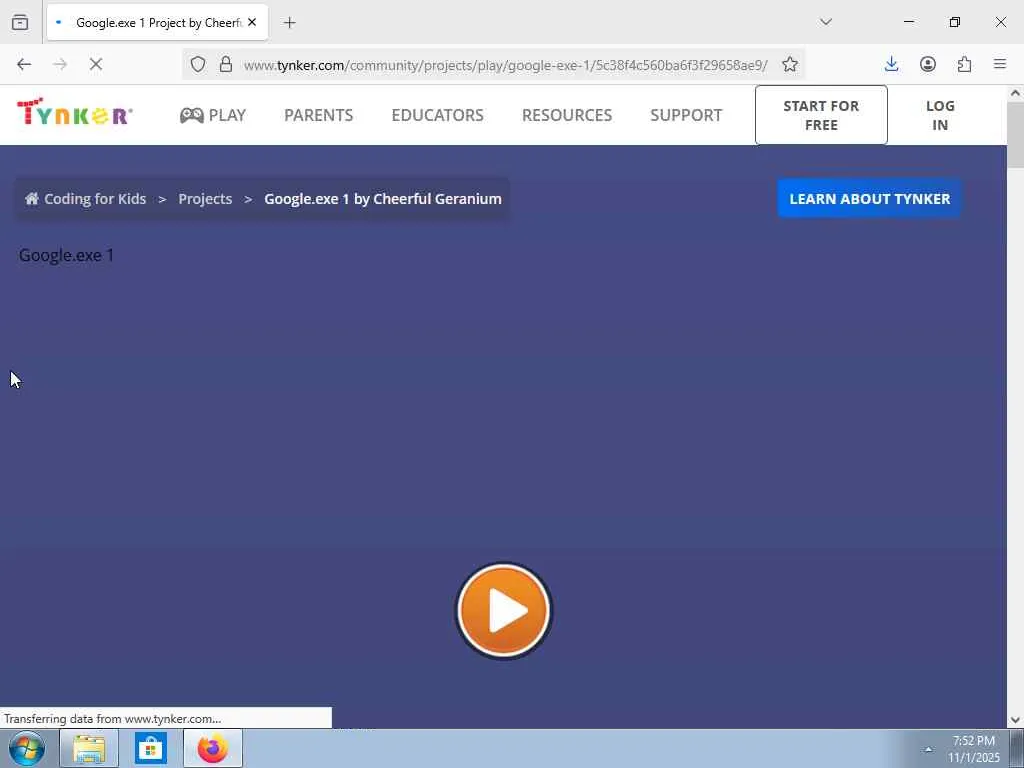
Task: Click the START FOR FREE button
Action: click(x=821, y=115)
